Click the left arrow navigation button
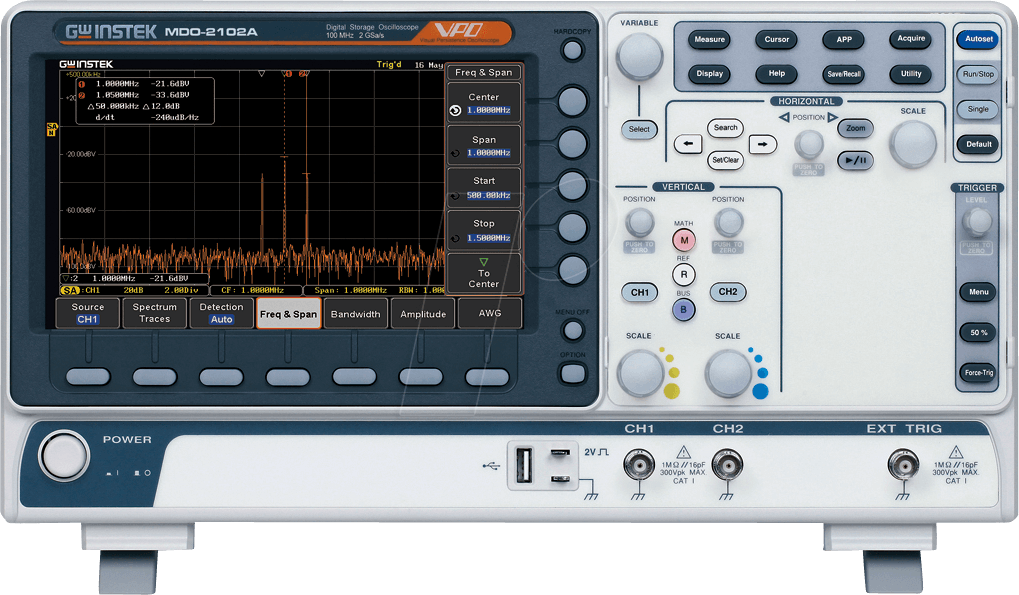 pyautogui.click(x=688, y=144)
